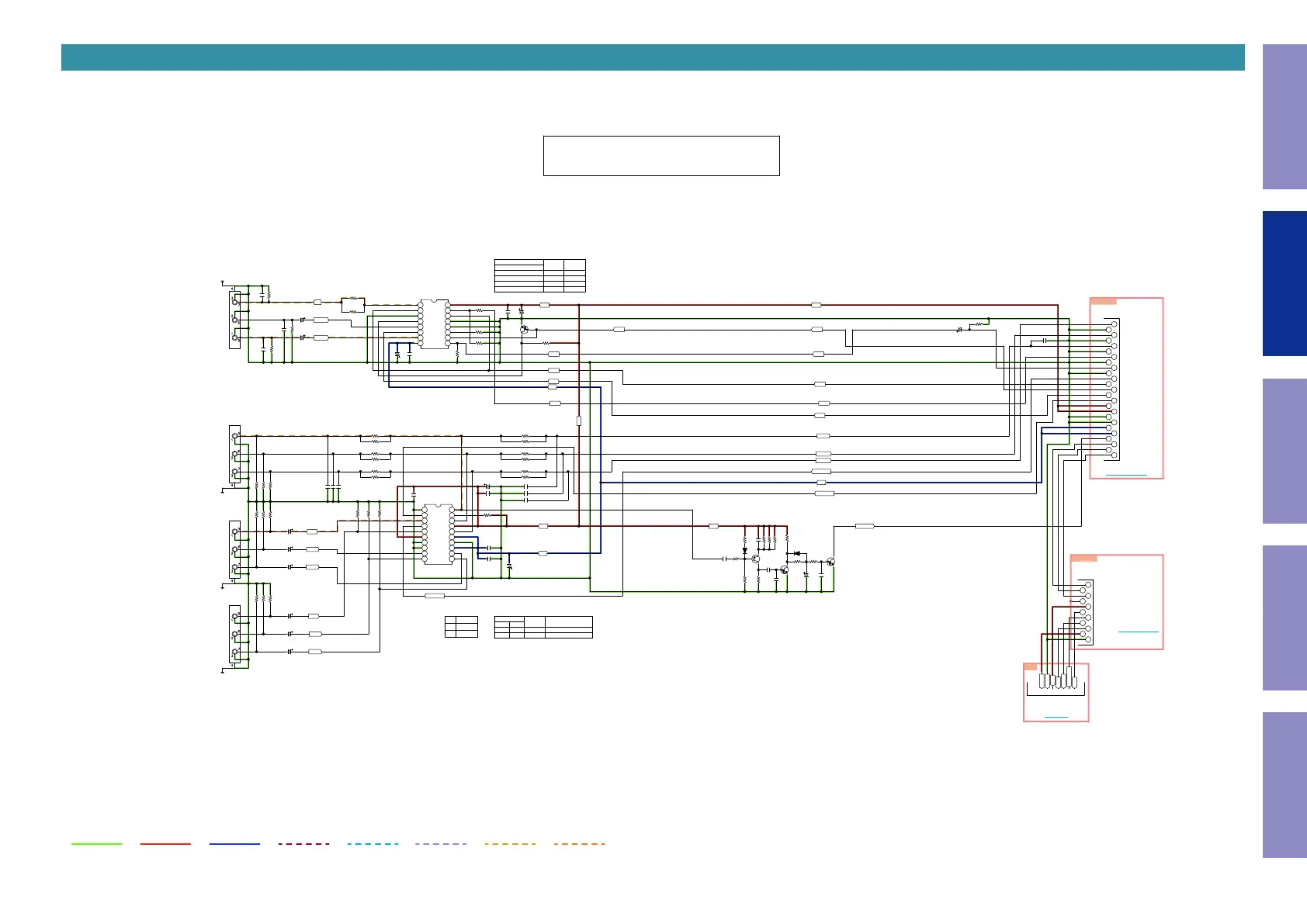Click the dashed cyan legend line
Screen dimensions: 1307x924
point(373,843)
